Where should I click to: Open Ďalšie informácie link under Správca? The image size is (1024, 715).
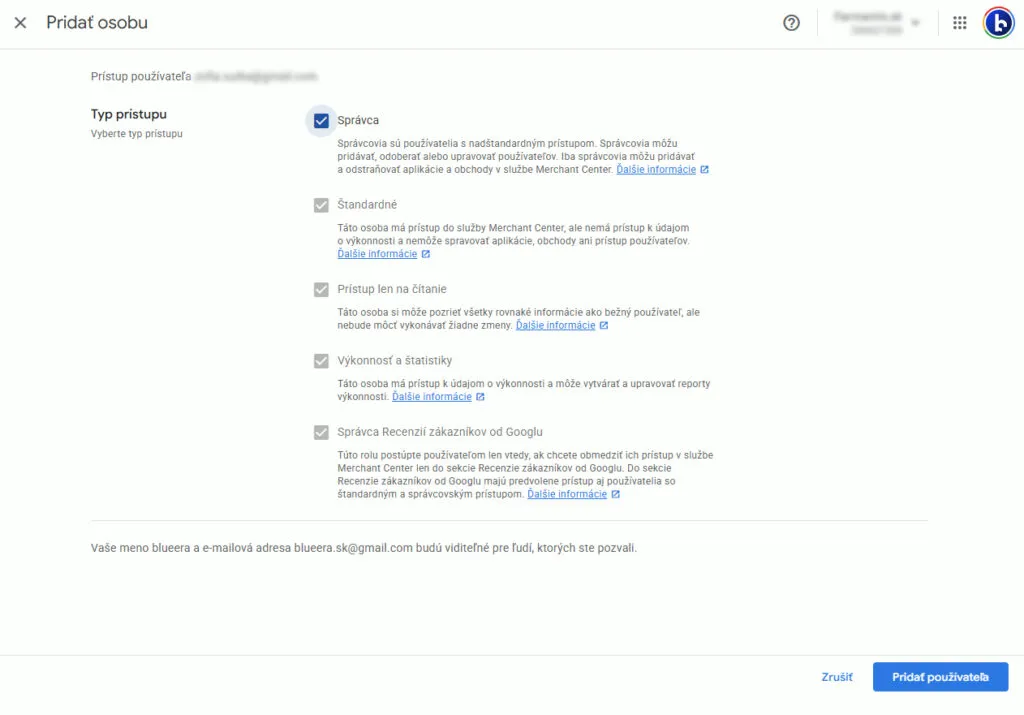(x=655, y=170)
